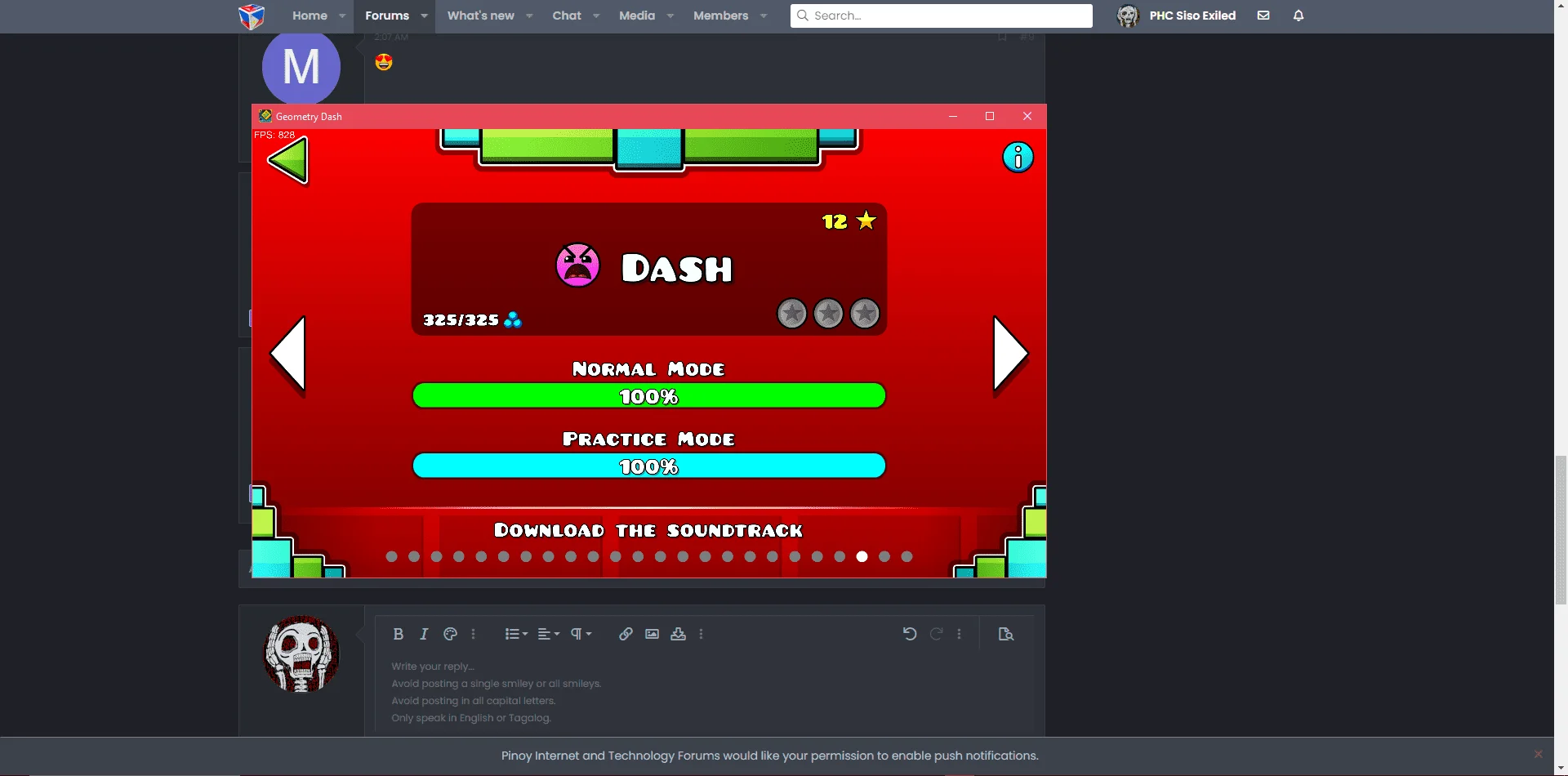This screenshot has height=776, width=1568.
Task: Dismiss the push notification banner
Action: click(x=1538, y=754)
